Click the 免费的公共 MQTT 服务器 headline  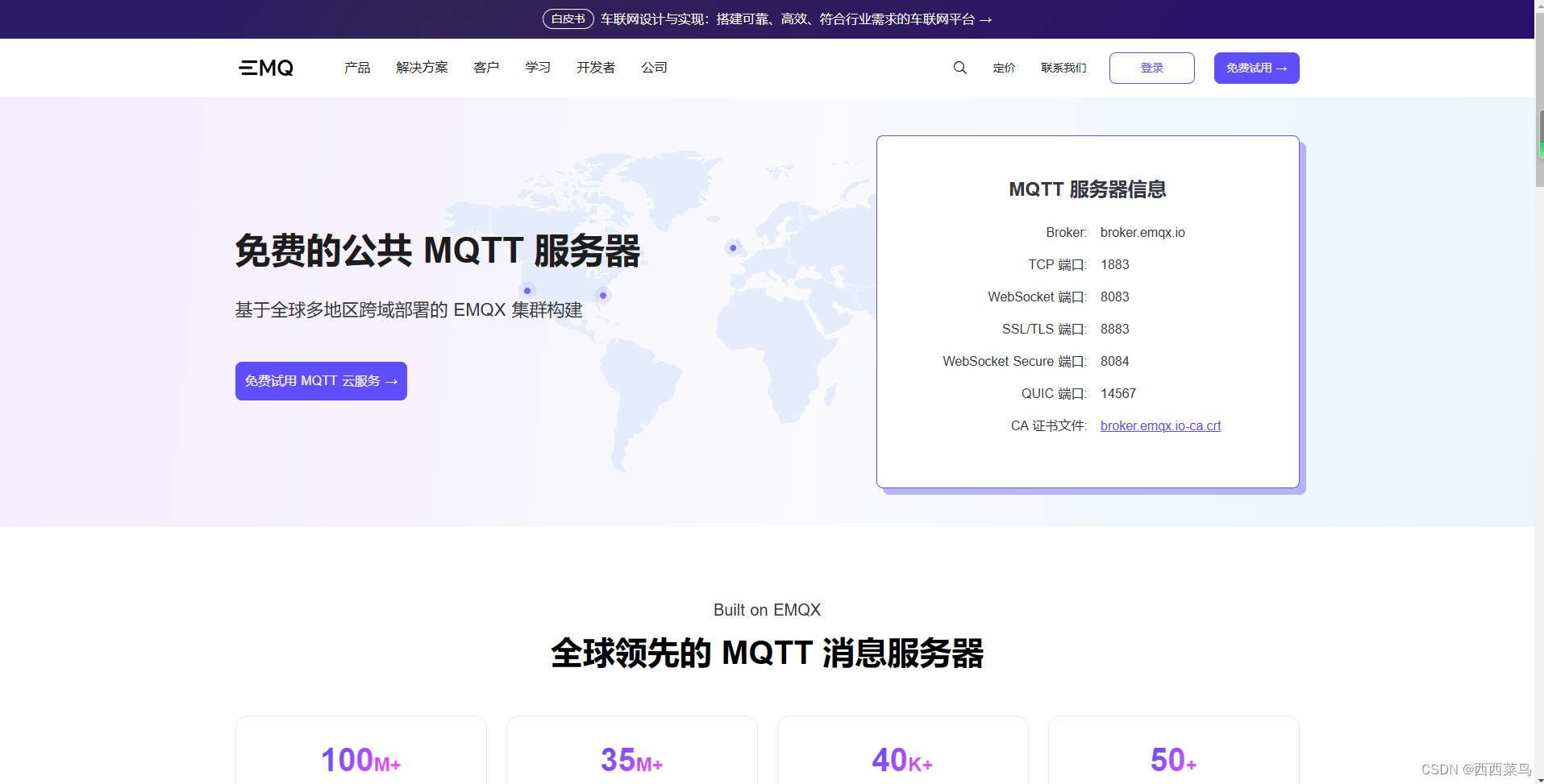(x=438, y=251)
